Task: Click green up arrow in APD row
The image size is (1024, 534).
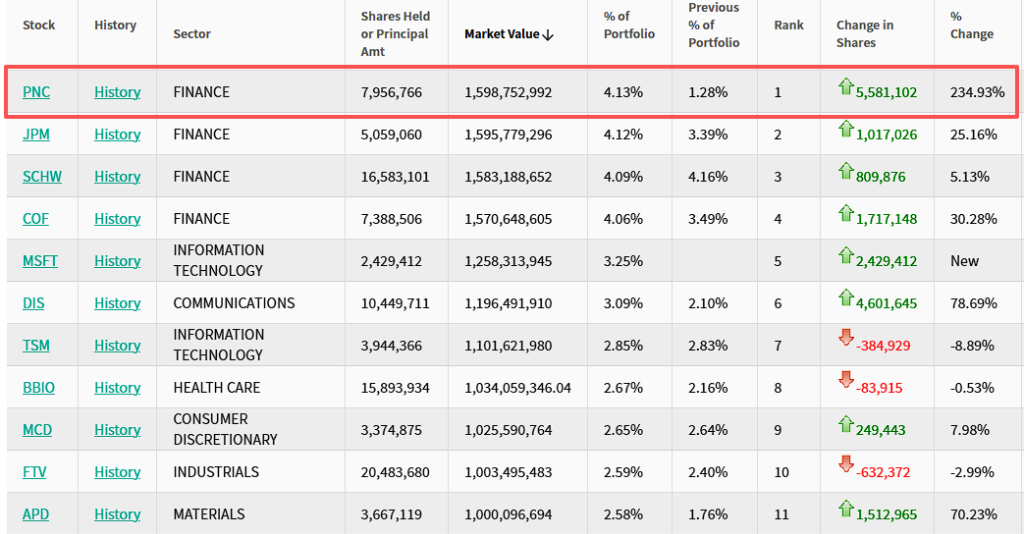Action: coord(845,509)
